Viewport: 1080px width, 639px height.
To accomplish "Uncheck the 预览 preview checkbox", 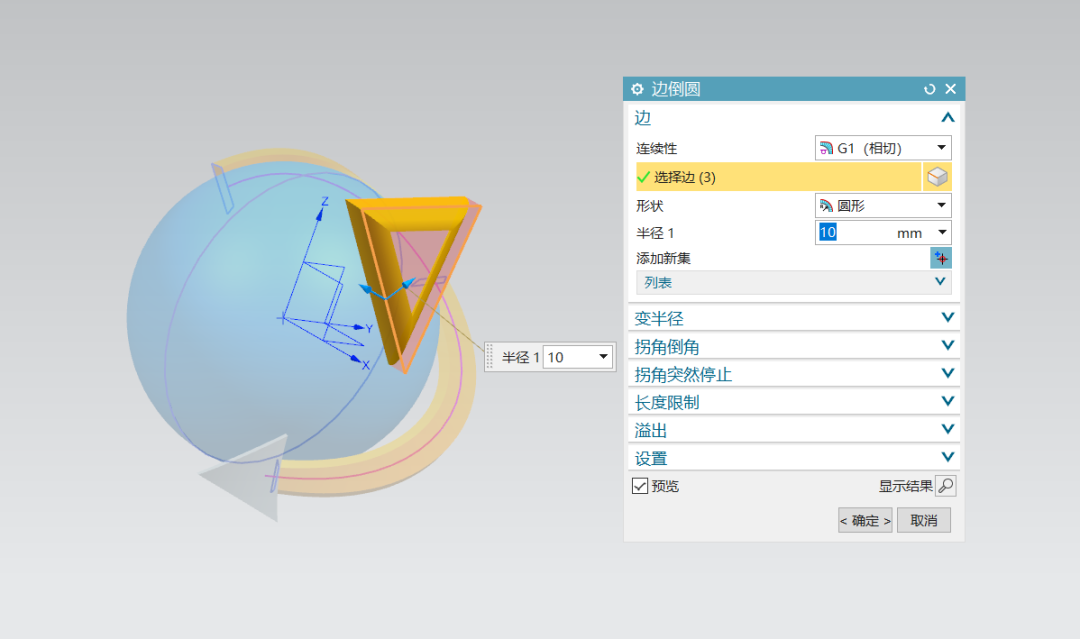I will pos(641,486).
